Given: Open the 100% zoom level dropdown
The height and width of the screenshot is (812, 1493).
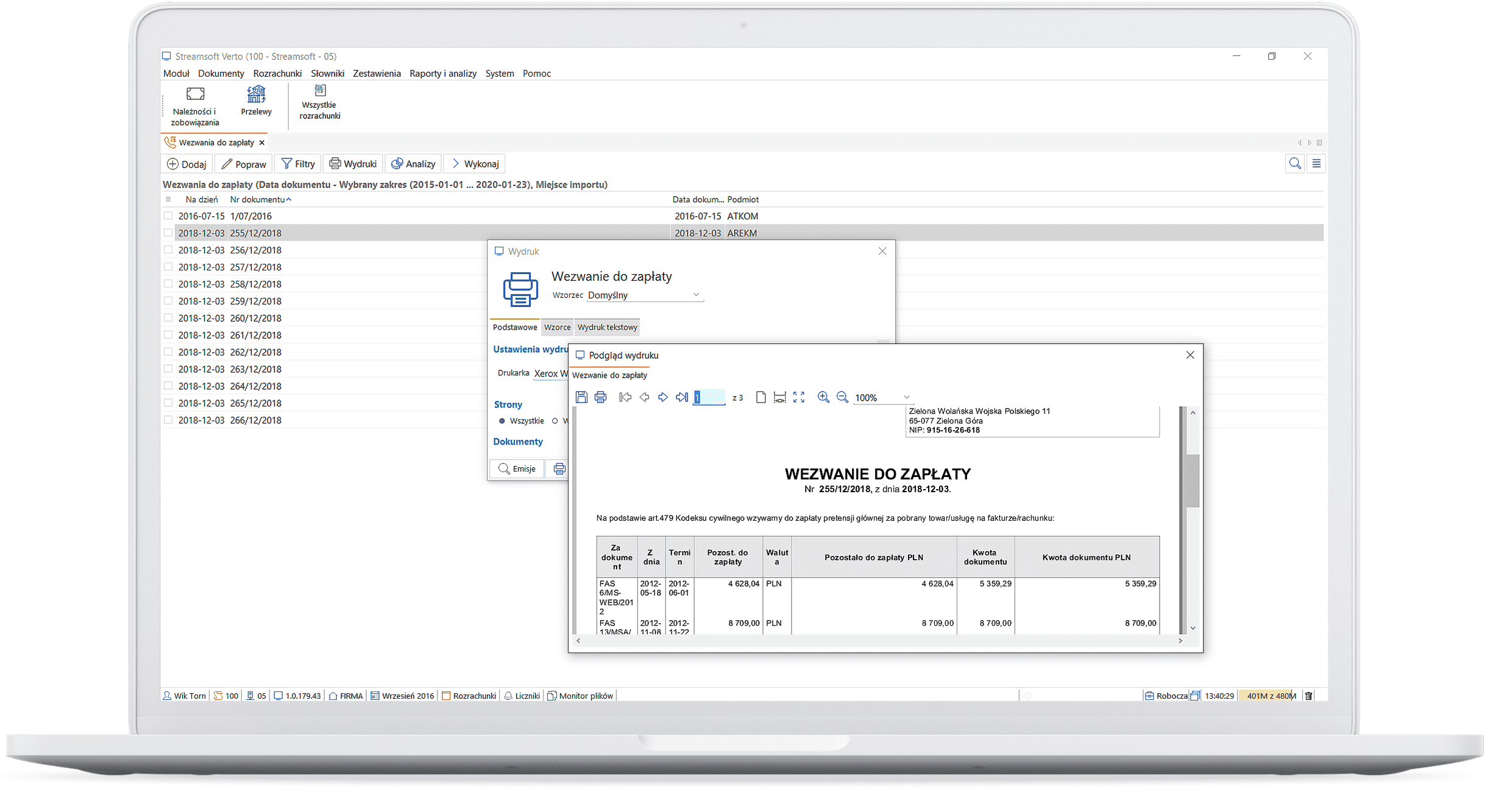Looking at the screenshot, I should (882, 397).
